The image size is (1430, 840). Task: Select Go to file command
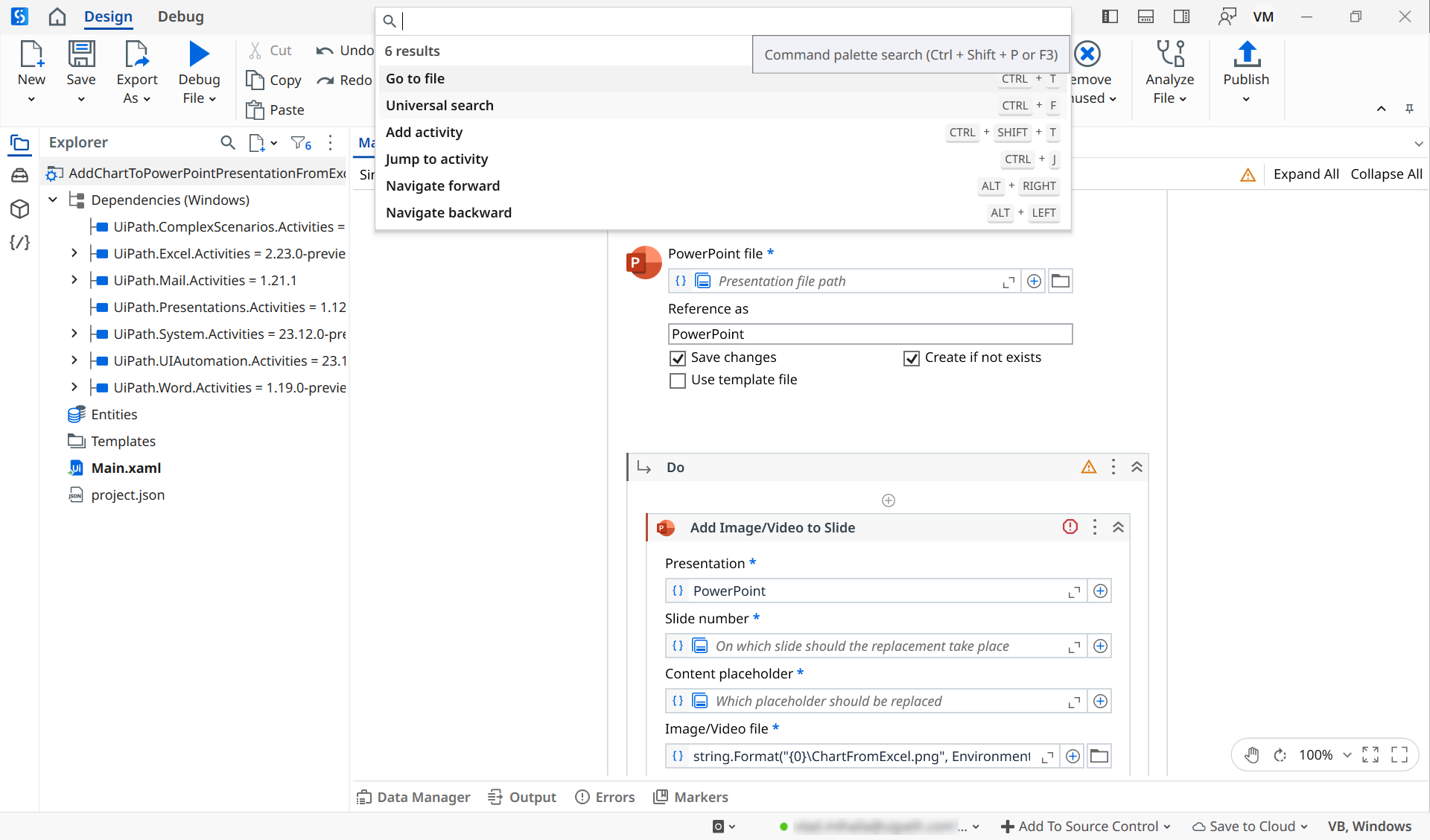click(723, 78)
